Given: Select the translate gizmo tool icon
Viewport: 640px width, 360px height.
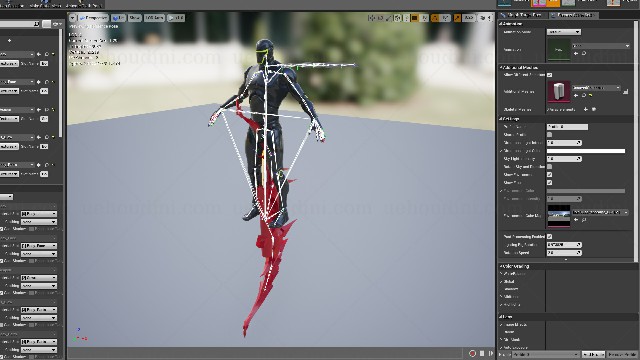Looking at the screenshot, I should (371, 18).
